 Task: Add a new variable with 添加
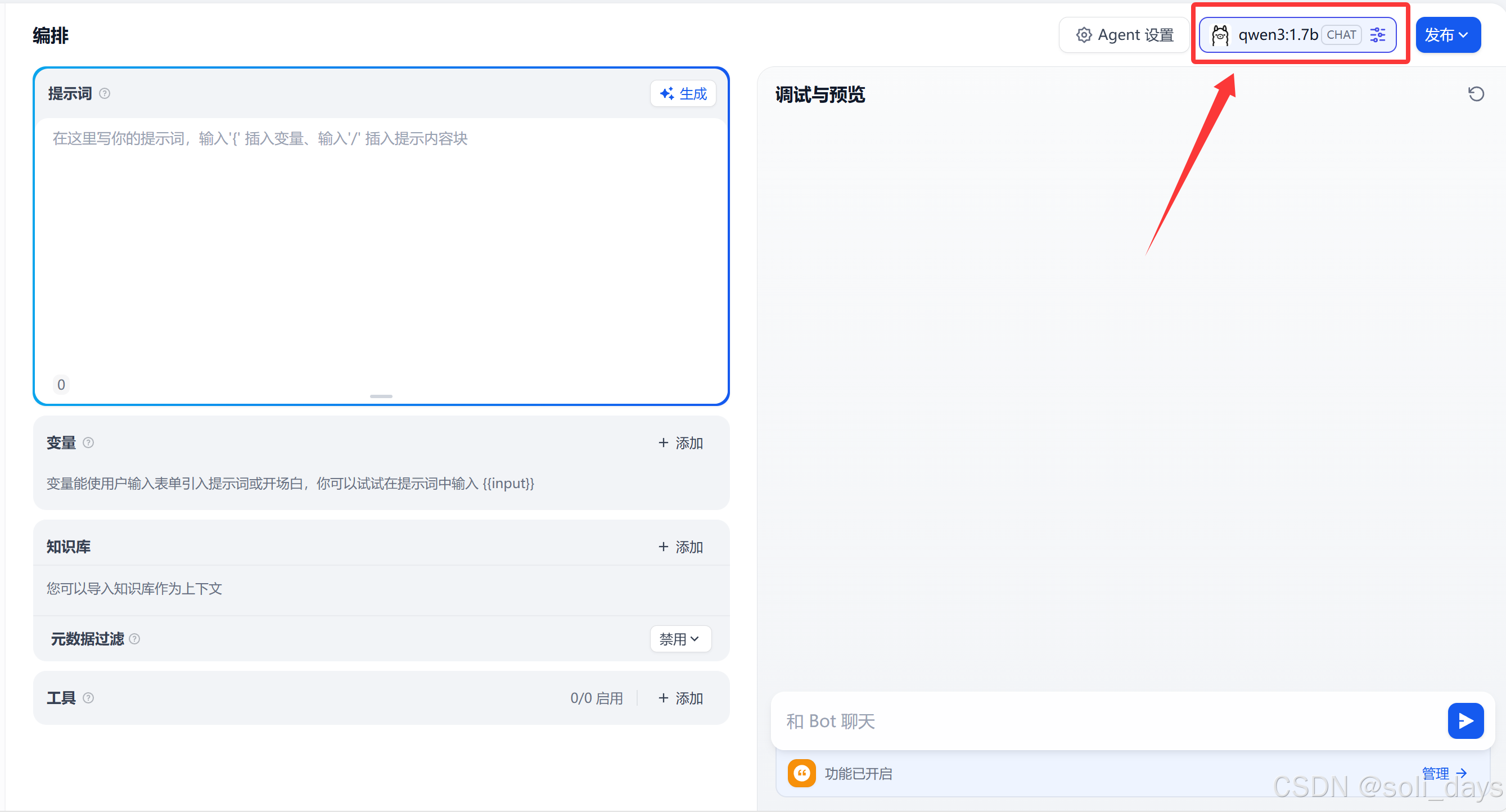point(680,443)
